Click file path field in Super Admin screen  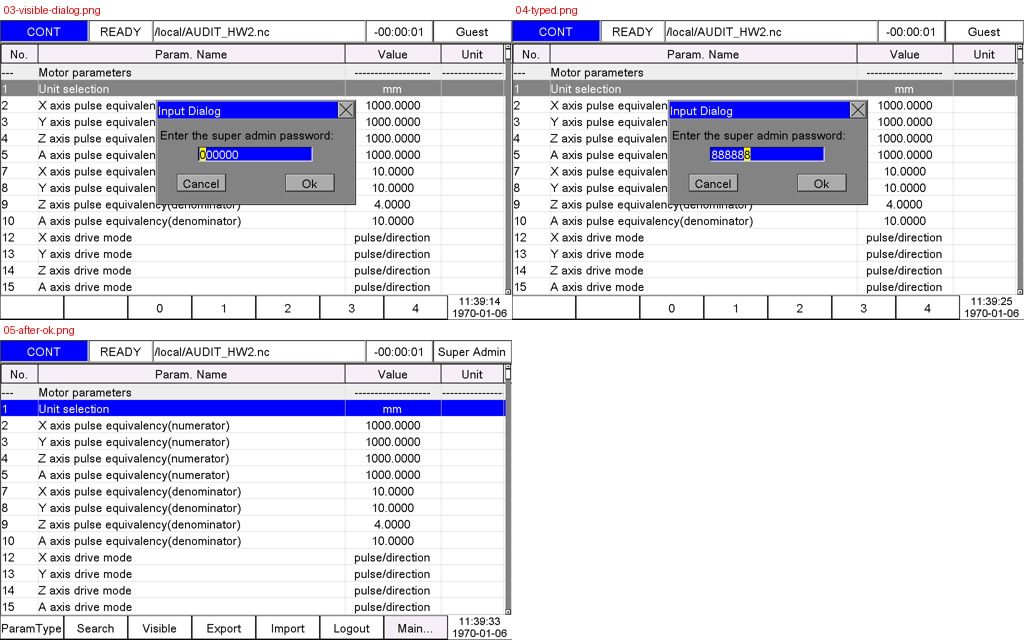coord(259,352)
